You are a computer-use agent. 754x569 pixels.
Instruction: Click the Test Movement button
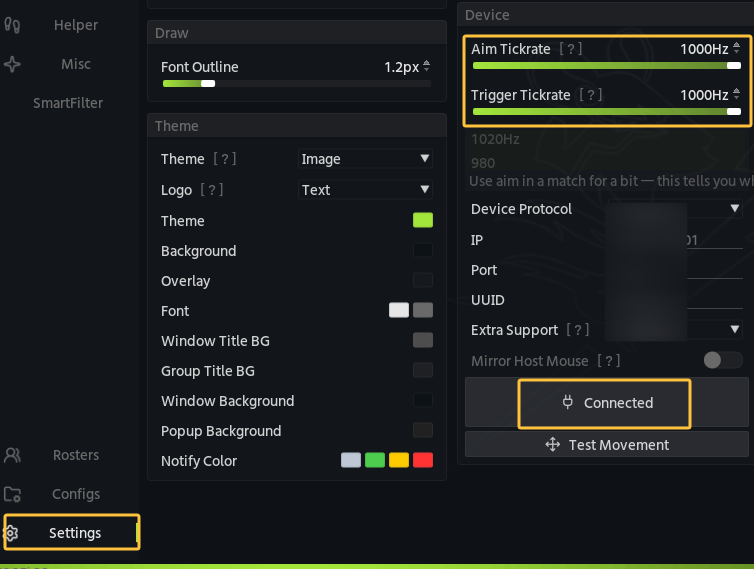607,444
